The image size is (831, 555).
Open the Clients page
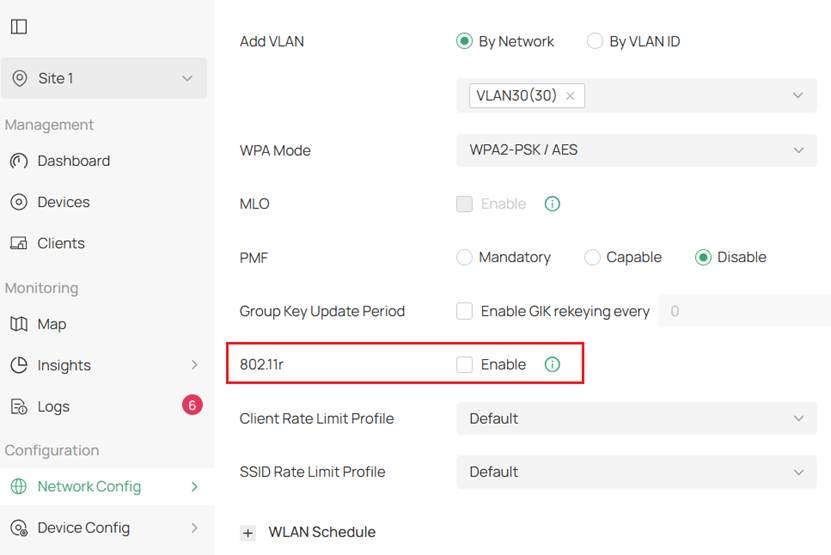(x=61, y=243)
